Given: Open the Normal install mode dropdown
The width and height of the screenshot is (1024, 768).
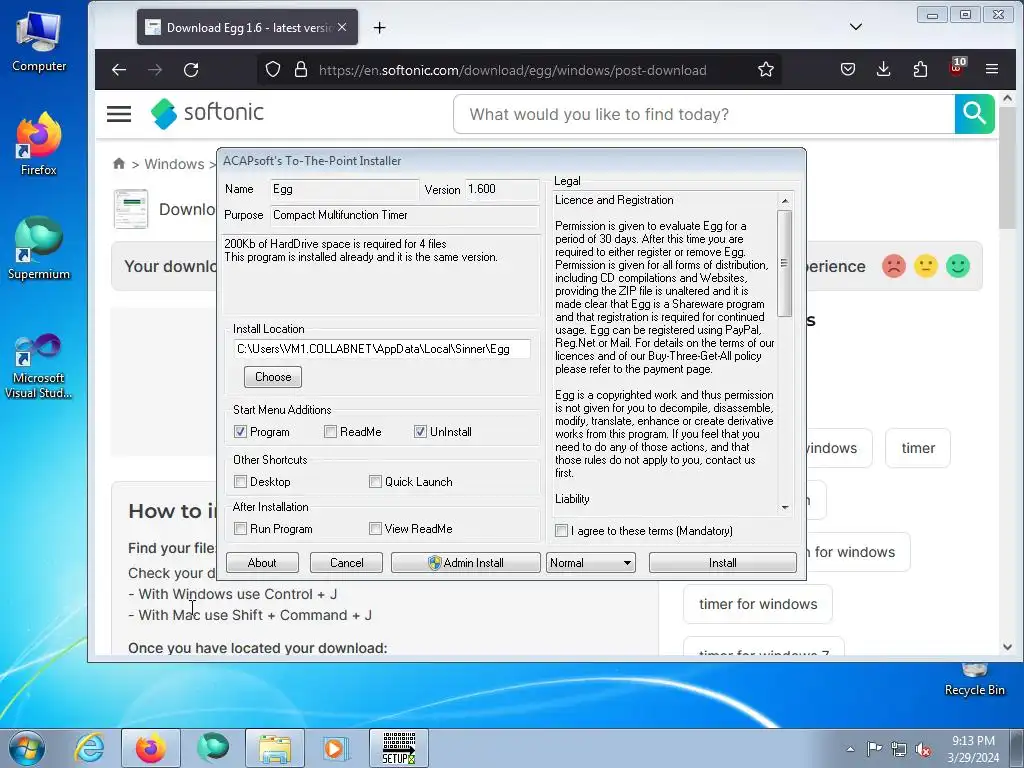Looking at the screenshot, I should [x=590, y=562].
